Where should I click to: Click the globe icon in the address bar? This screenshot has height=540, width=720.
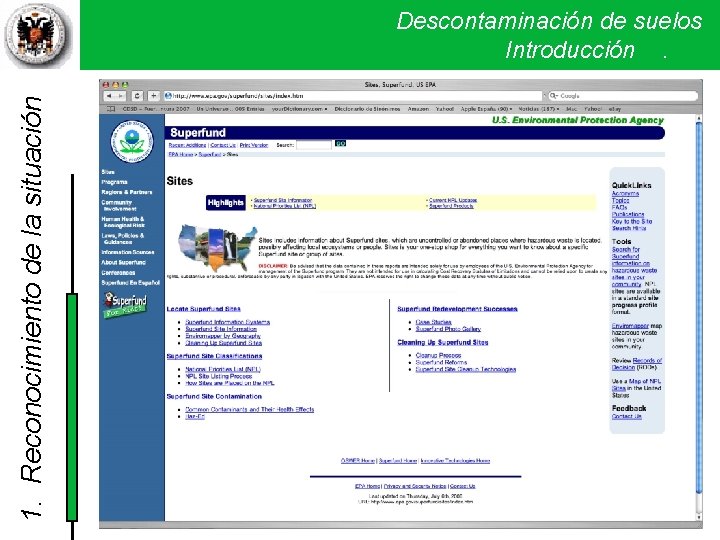tap(168, 96)
